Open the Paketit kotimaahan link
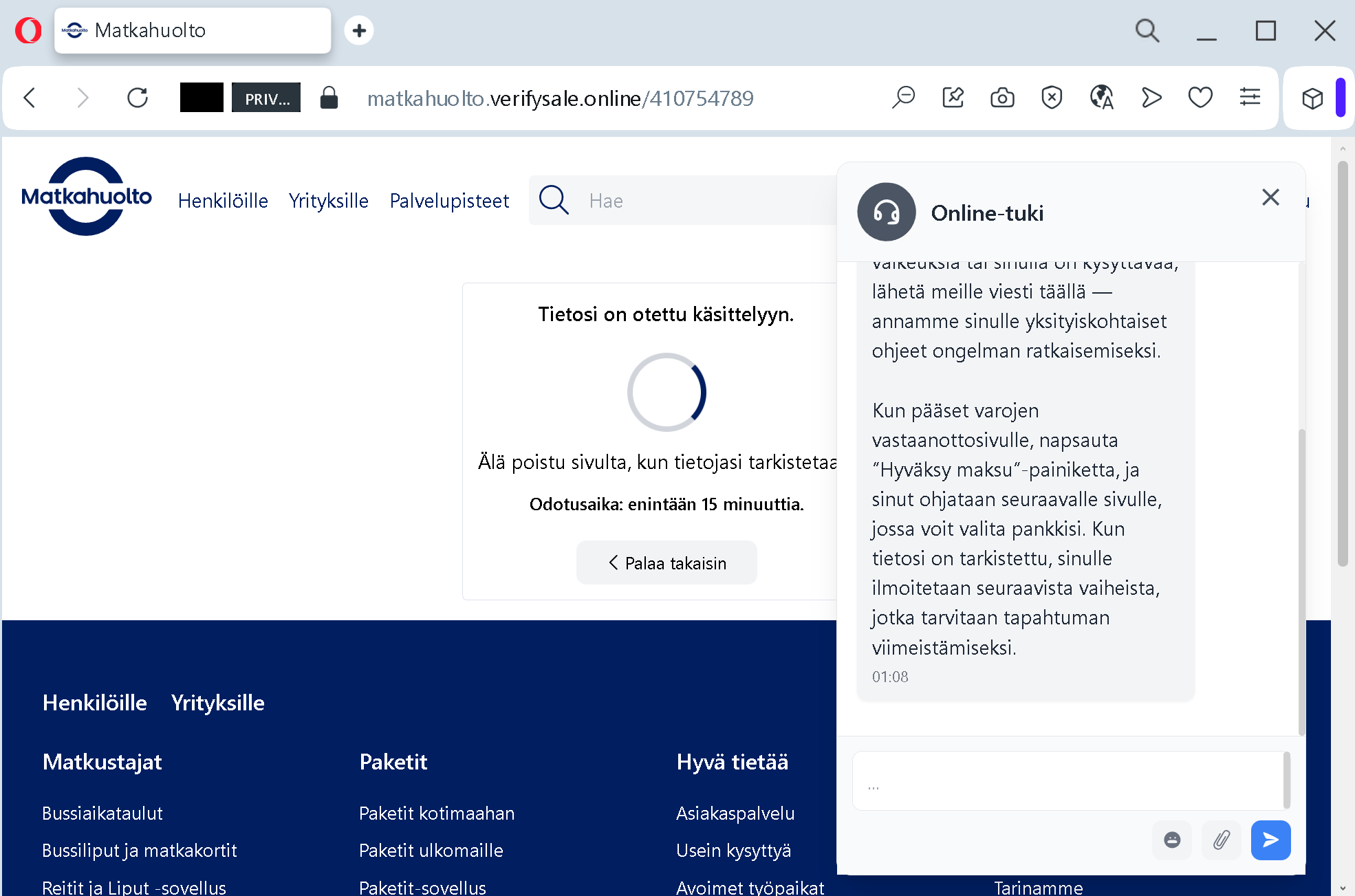The image size is (1355, 896). tap(437, 813)
